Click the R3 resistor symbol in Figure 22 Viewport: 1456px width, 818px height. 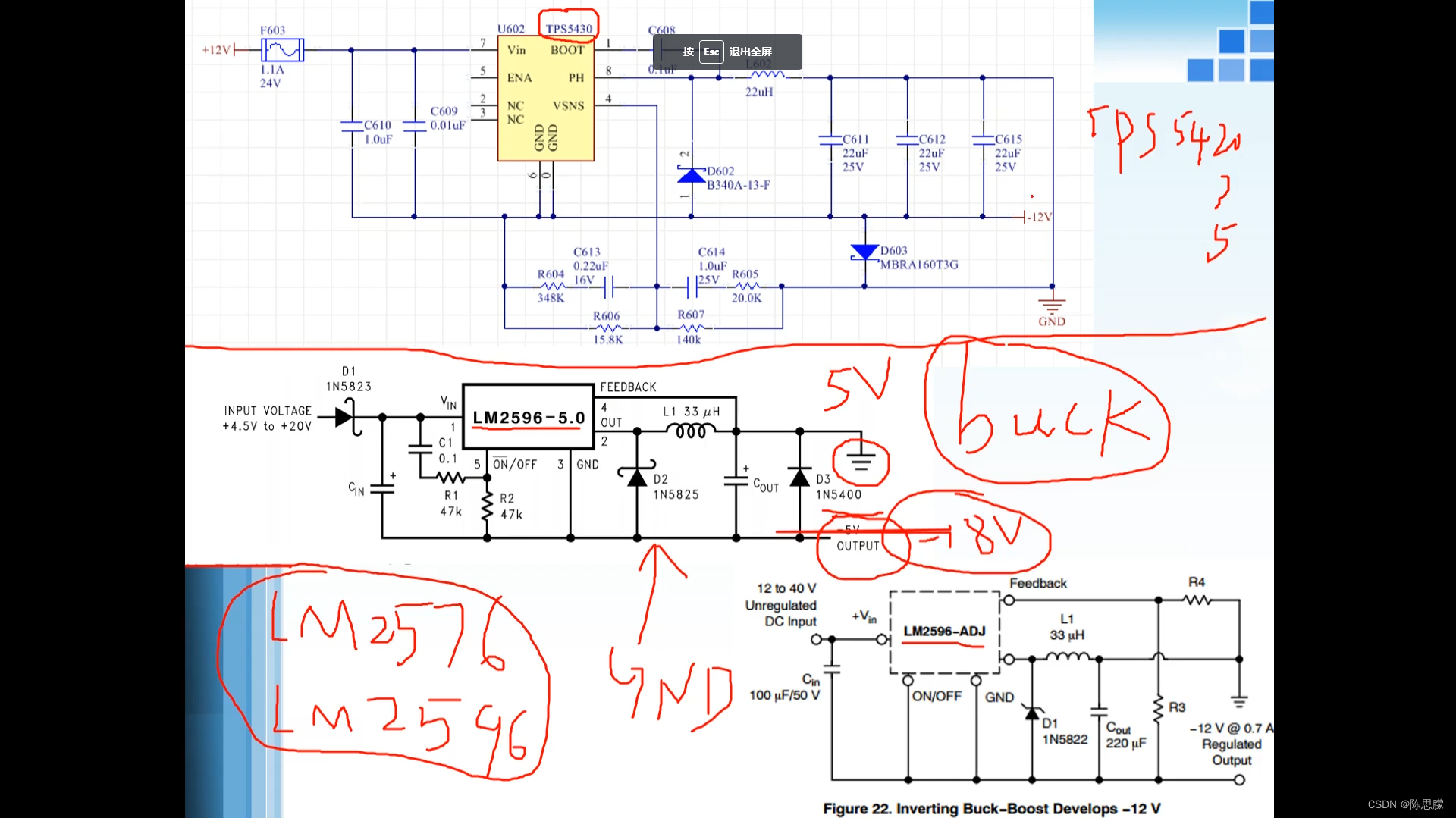point(1158,710)
